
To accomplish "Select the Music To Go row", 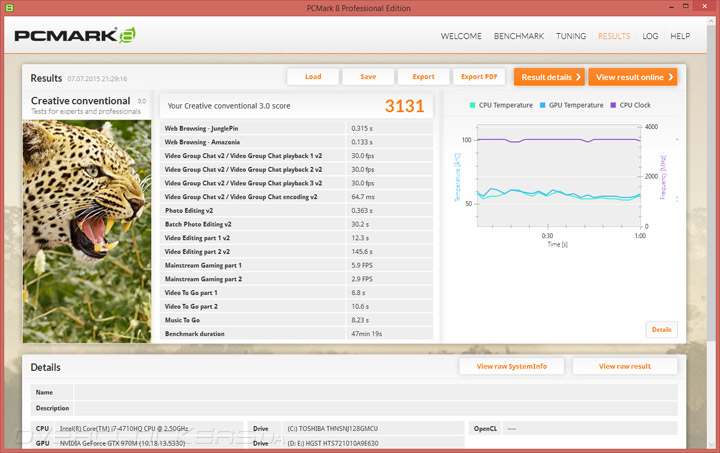I will click(296, 320).
